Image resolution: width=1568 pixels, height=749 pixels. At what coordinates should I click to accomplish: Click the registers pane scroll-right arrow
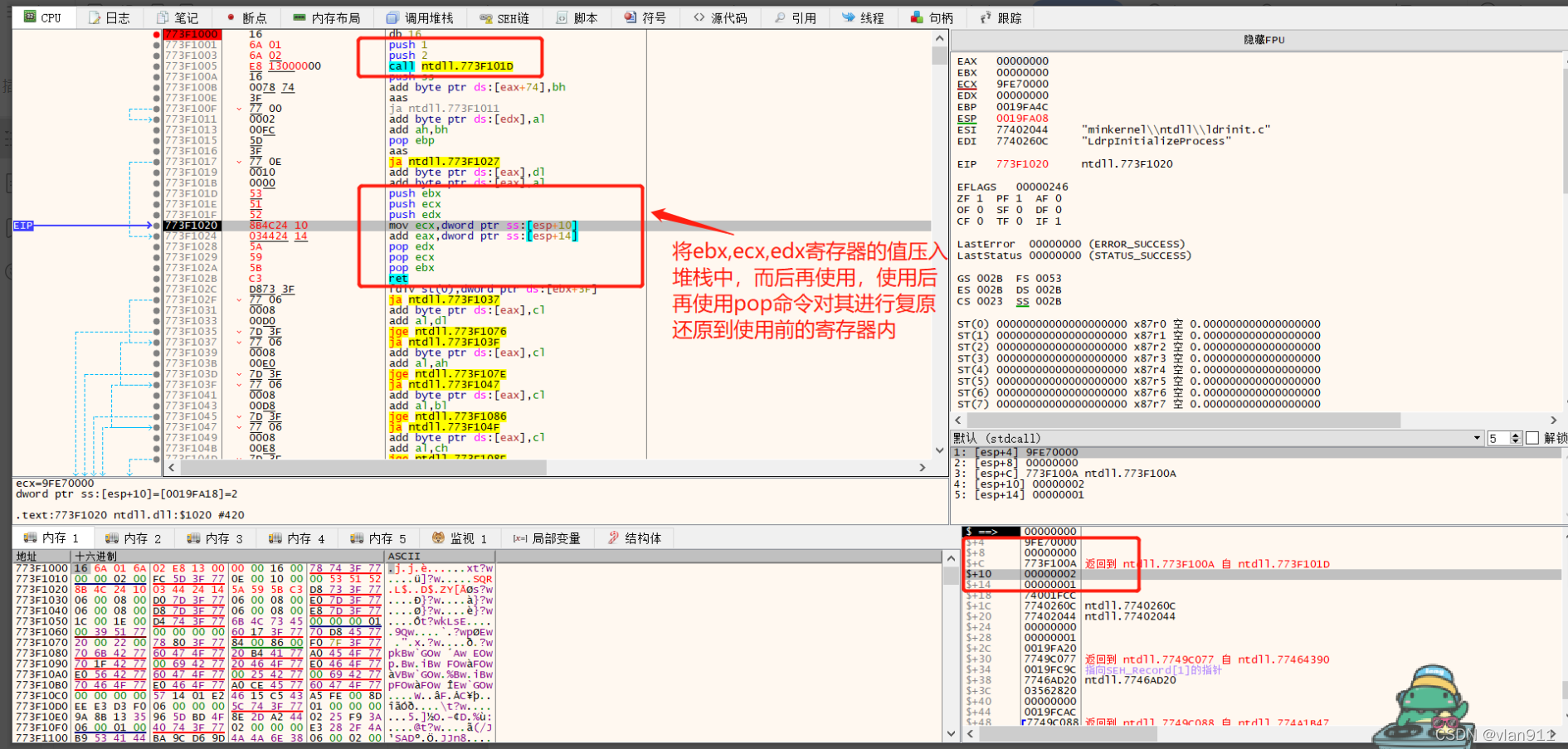tap(1554, 421)
